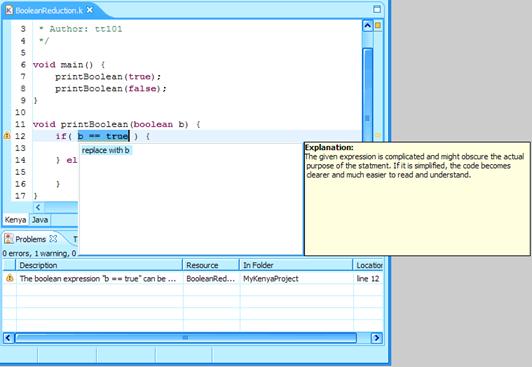The image size is (532, 367).
Task: Click the 'line 12' location cell
Action: click(368, 278)
